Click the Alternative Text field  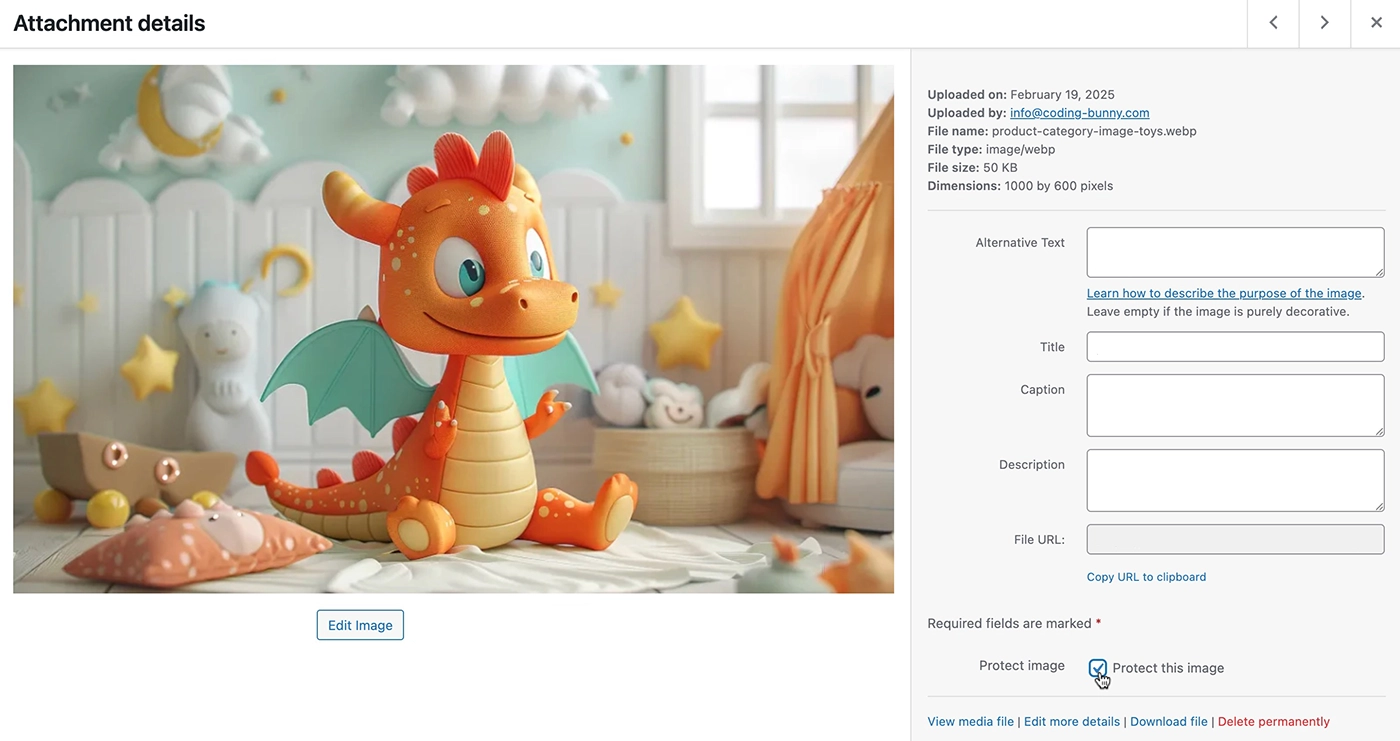tap(1235, 252)
